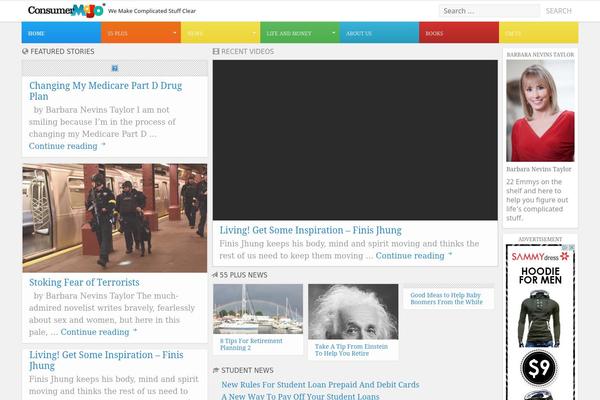Expand the 55 PLUS menu dropdown arrow

(x=174, y=33)
